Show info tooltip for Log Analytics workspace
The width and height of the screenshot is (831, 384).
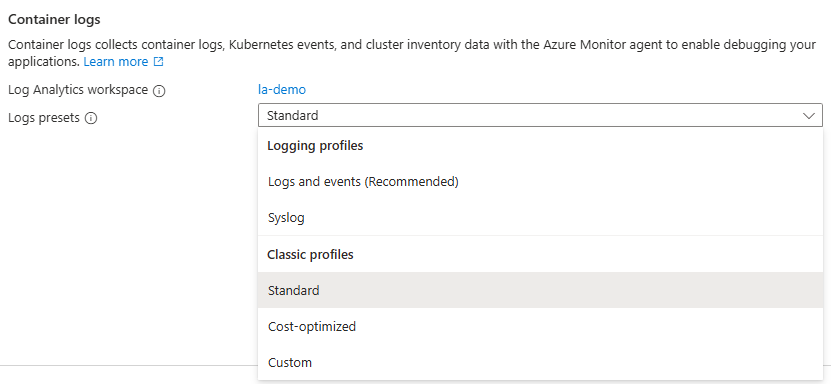tap(159, 91)
